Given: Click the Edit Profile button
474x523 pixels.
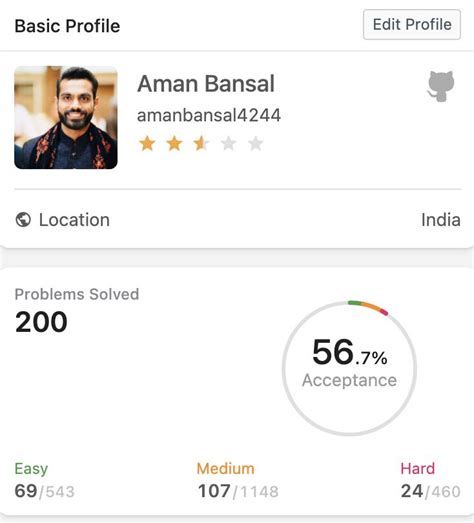Looking at the screenshot, I should click(x=412, y=25).
